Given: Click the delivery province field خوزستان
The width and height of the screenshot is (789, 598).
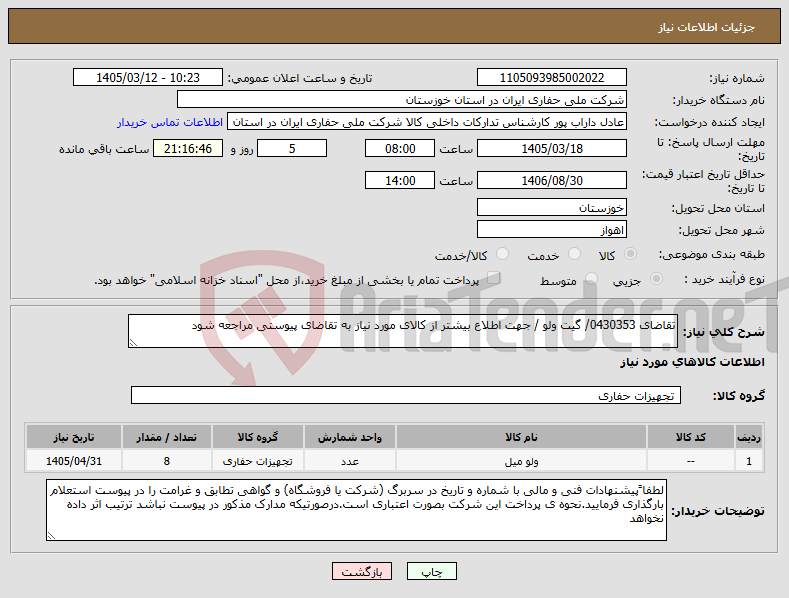Looking at the screenshot, I should 551,207.
